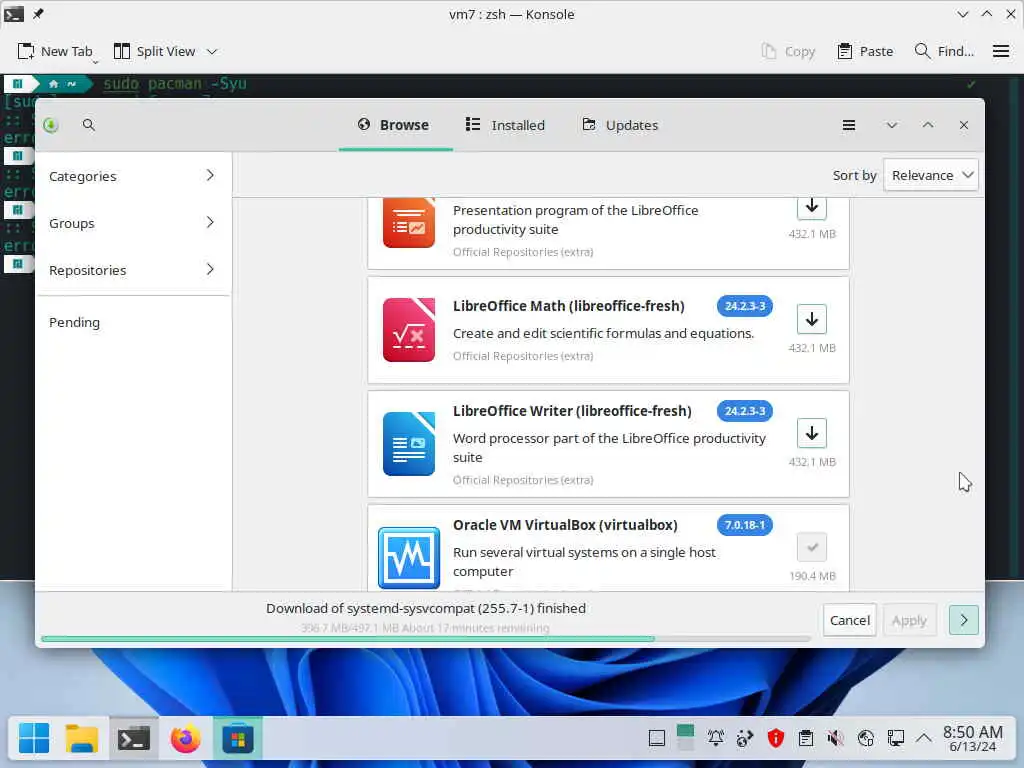Click Find in Konsole toolbar

(944, 51)
